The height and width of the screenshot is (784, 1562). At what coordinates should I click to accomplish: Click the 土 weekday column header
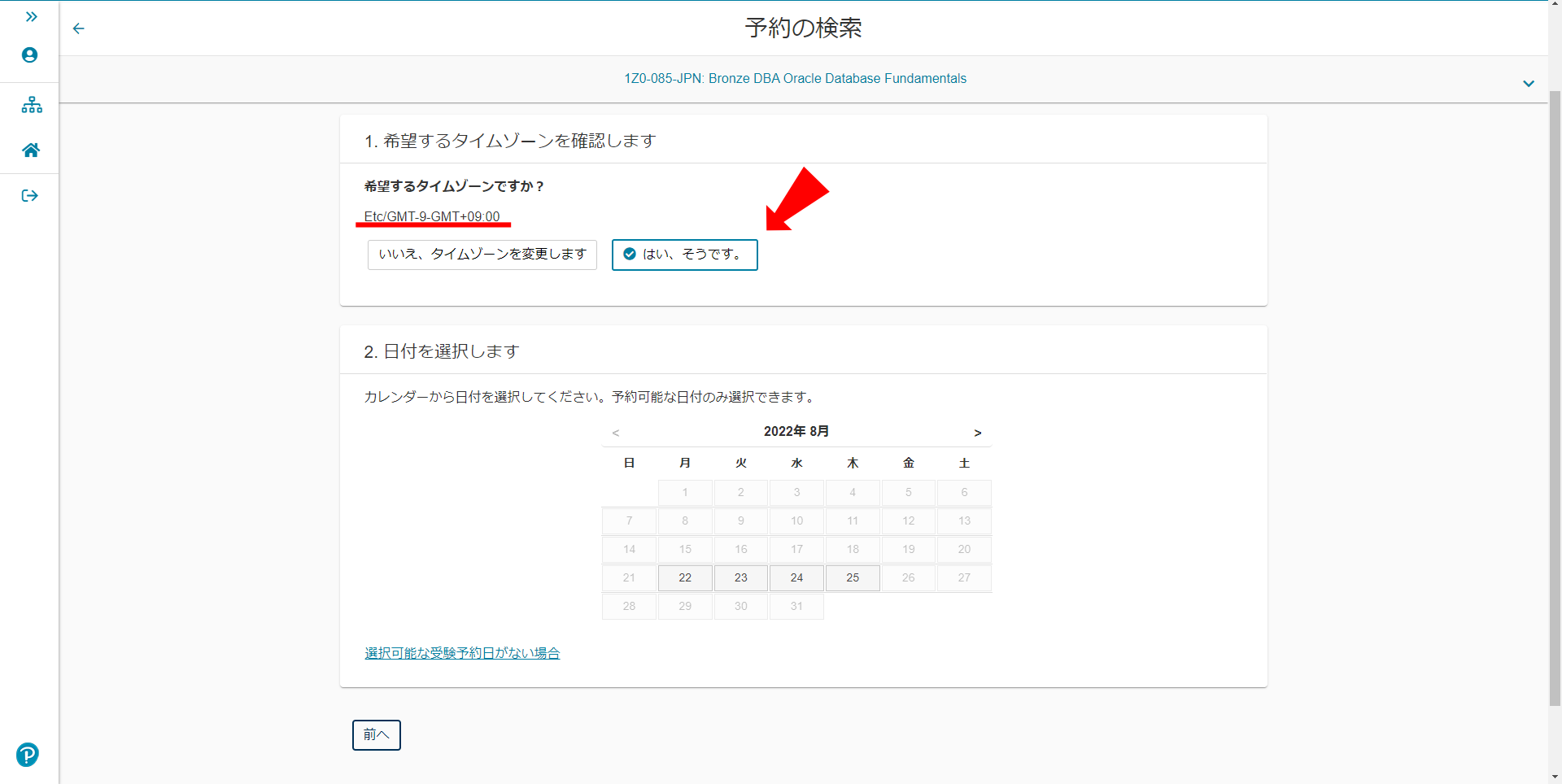tap(964, 463)
